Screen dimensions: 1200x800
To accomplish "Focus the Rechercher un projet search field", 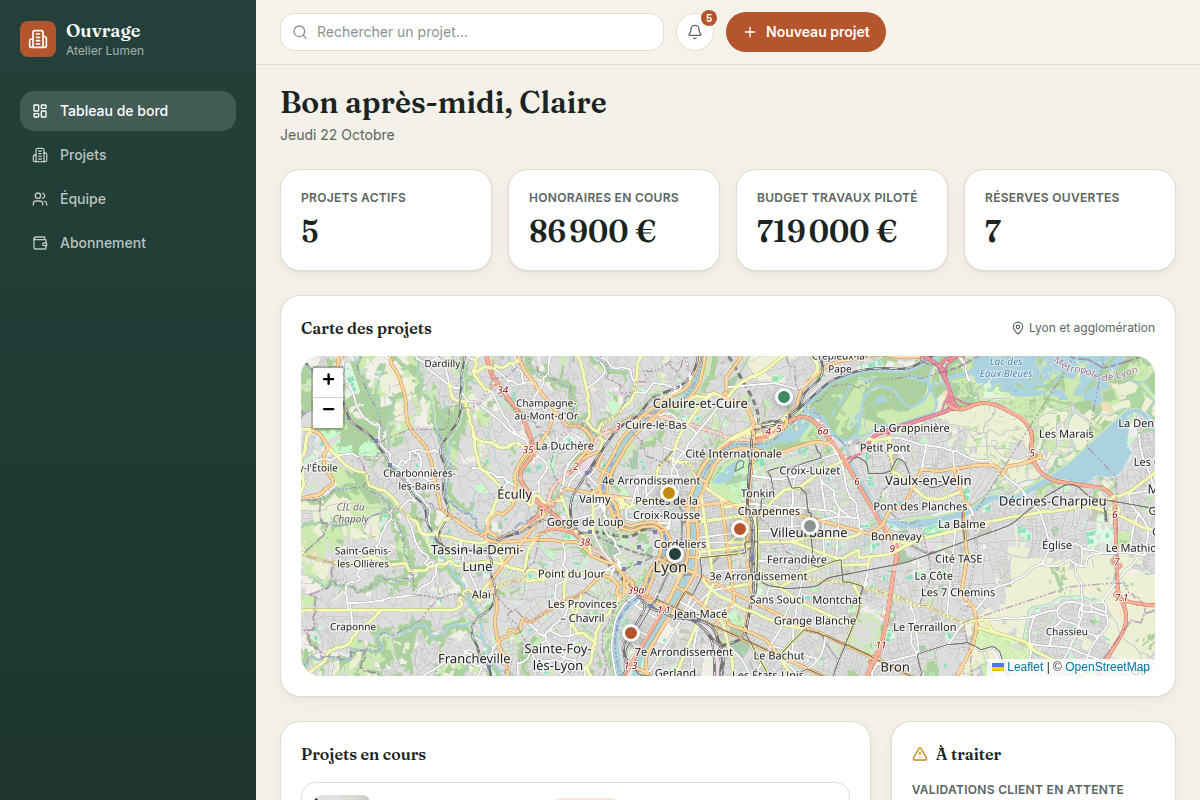I will pos(472,32).
